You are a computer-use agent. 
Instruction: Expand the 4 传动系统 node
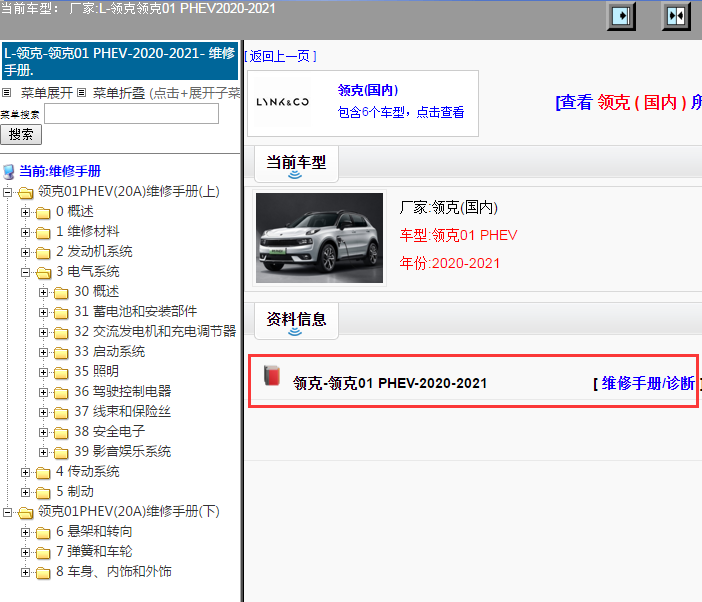pyautogui.click(x=25, y=472)
